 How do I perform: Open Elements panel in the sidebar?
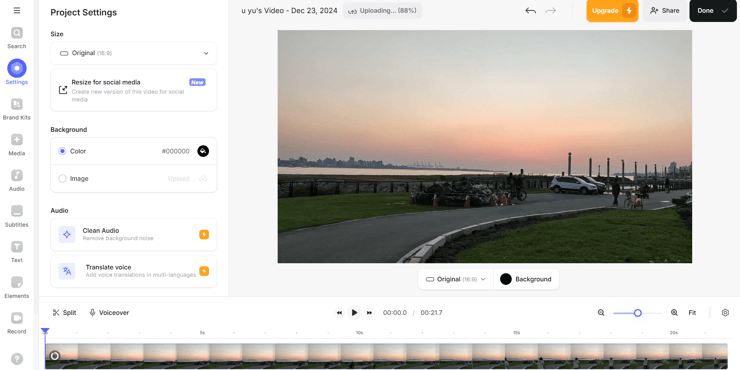click(x=17, y=287)
